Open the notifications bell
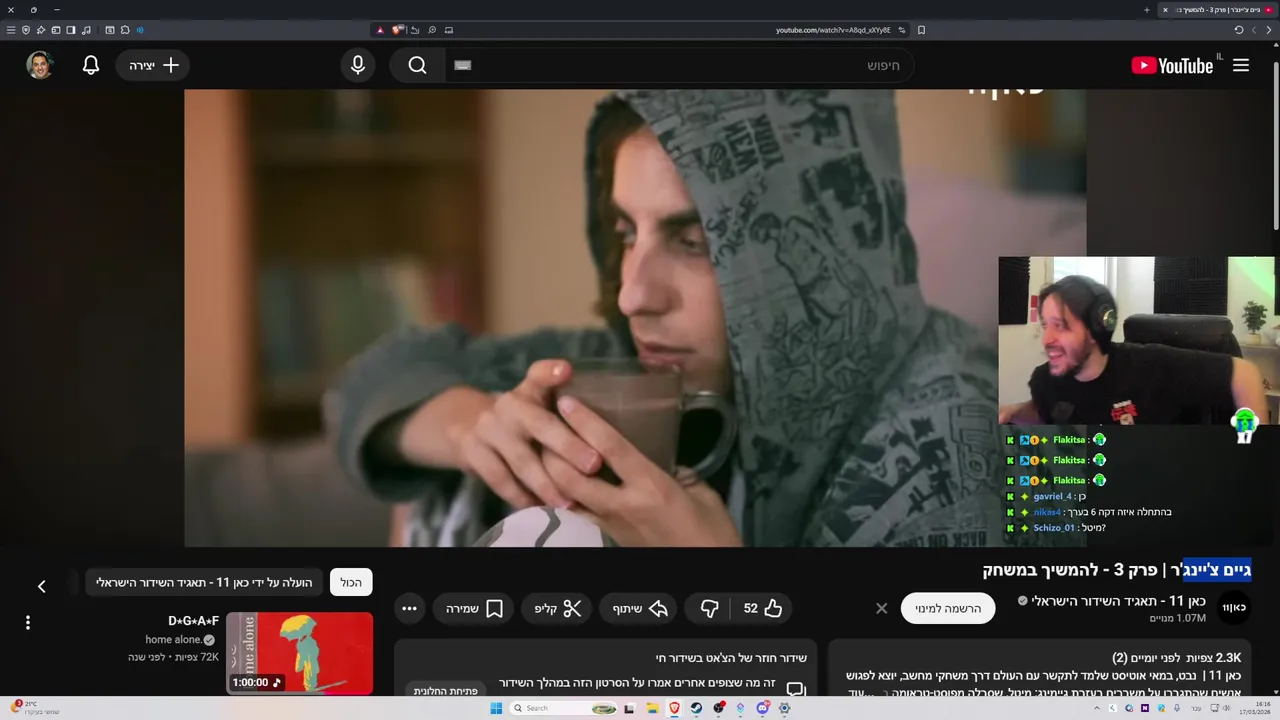1280x720 pixels. tap(91, 65)
